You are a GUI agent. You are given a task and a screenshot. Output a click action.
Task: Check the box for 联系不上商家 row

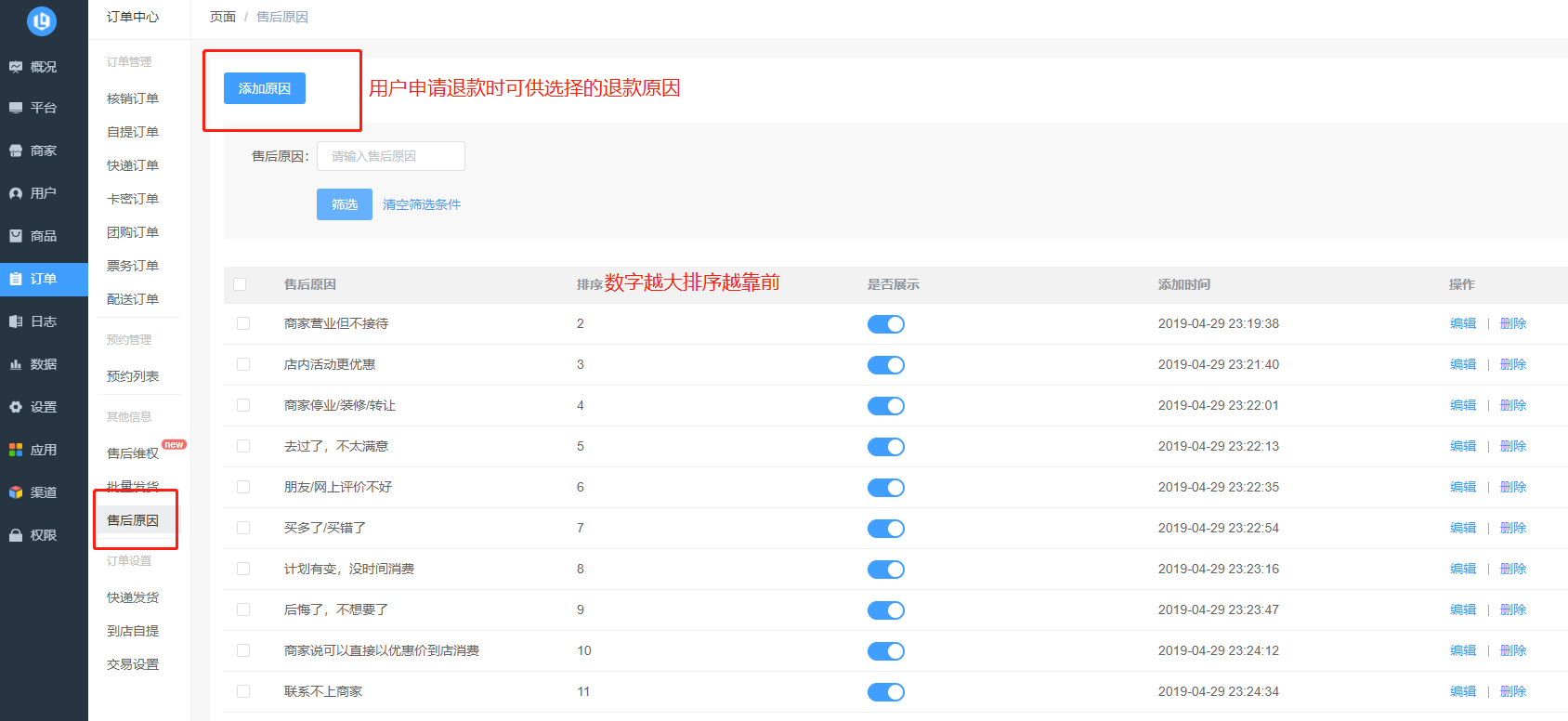pyautogui.click(x=243, y=691)
